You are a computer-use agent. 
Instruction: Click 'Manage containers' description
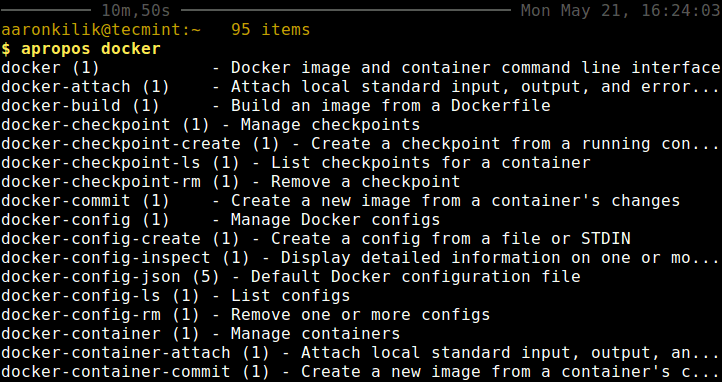tap(316, 334)
